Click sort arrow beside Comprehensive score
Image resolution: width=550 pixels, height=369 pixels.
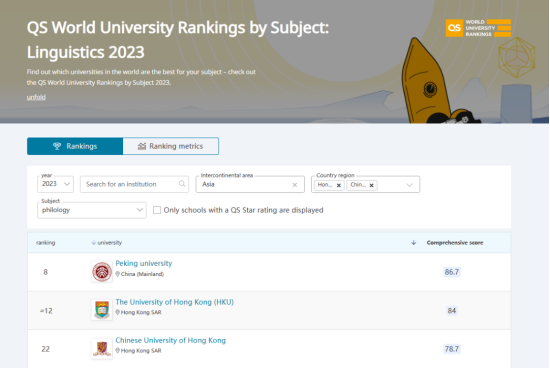tap(414, 242)
